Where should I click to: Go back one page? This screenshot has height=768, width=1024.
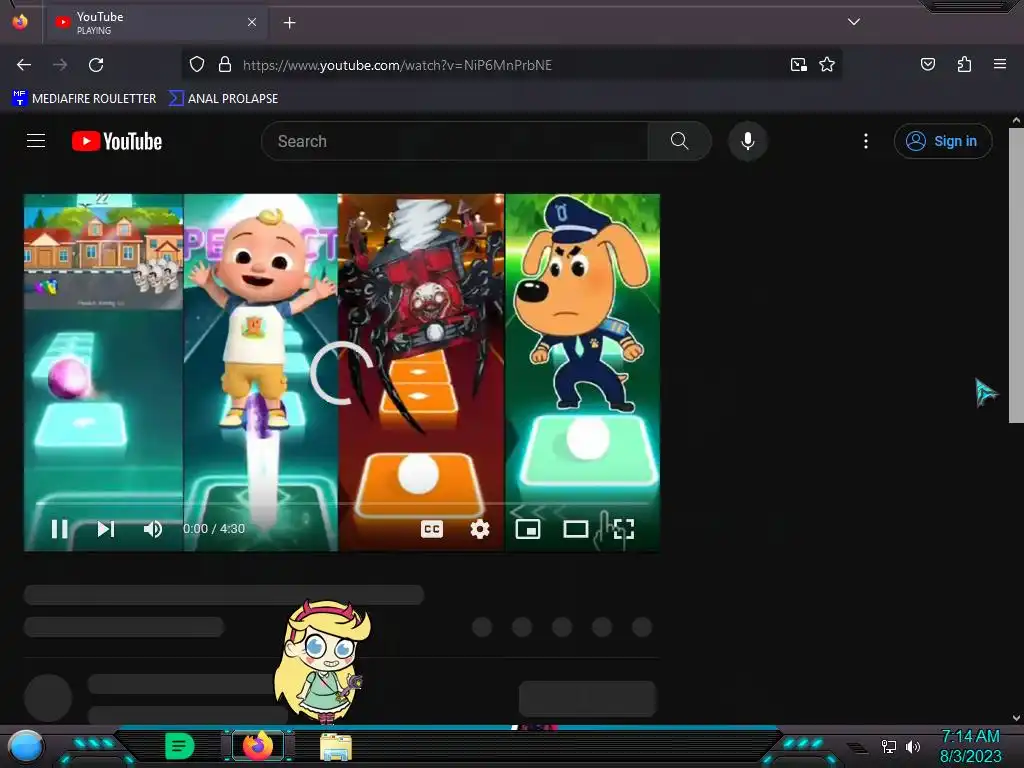[x=24, y=65]
